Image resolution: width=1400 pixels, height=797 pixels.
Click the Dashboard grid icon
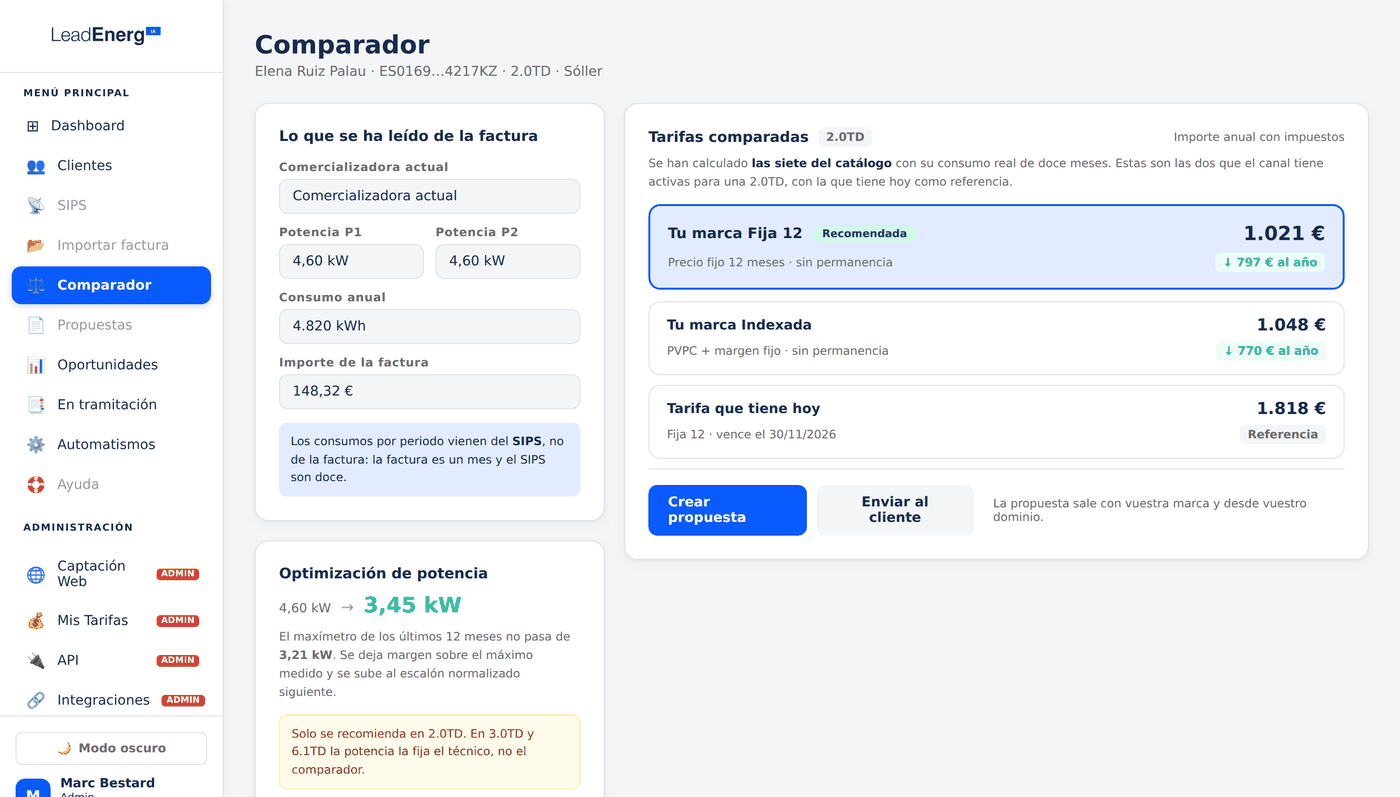click(33, 126)
